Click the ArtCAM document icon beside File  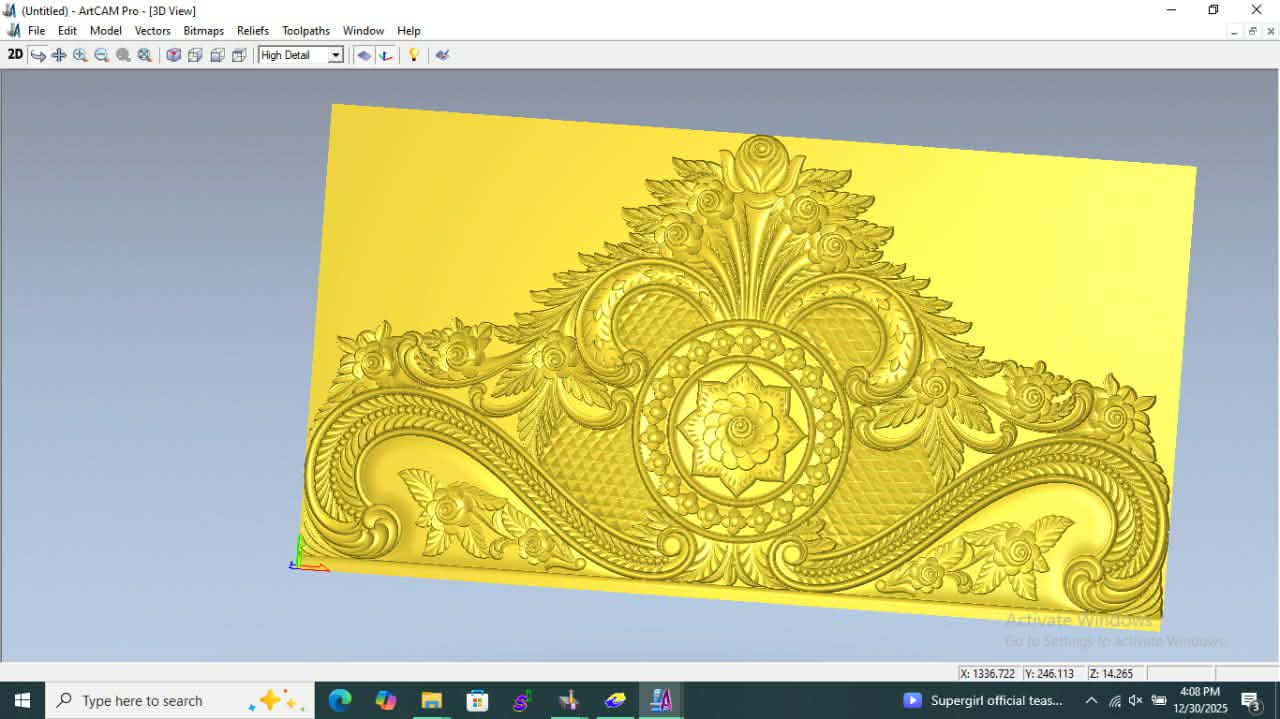coord(13,31)
